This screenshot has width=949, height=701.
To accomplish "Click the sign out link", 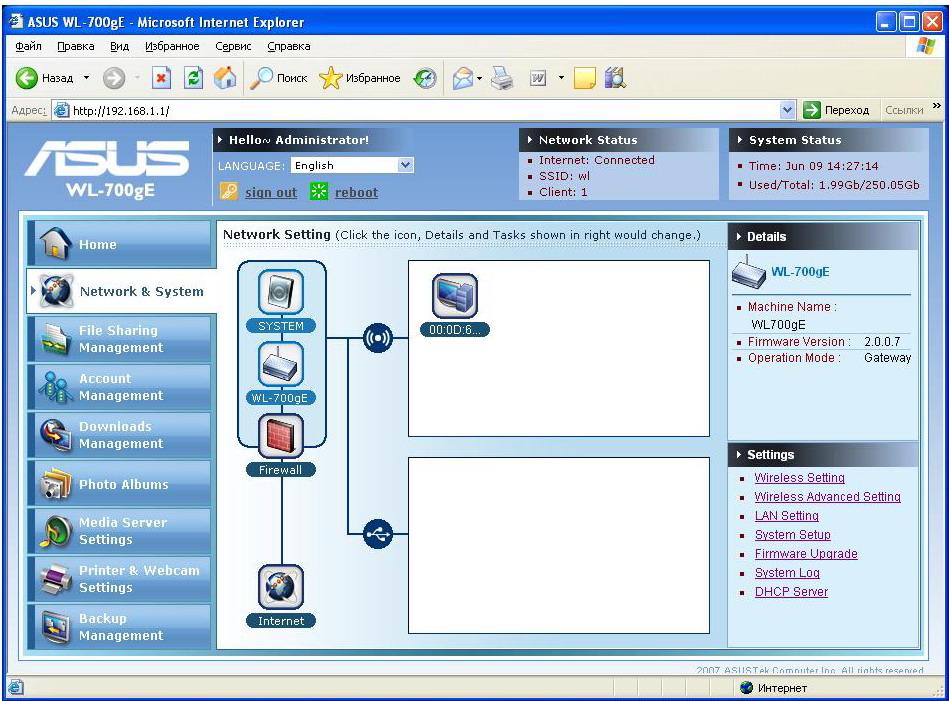I will click(x=271, y=193).
